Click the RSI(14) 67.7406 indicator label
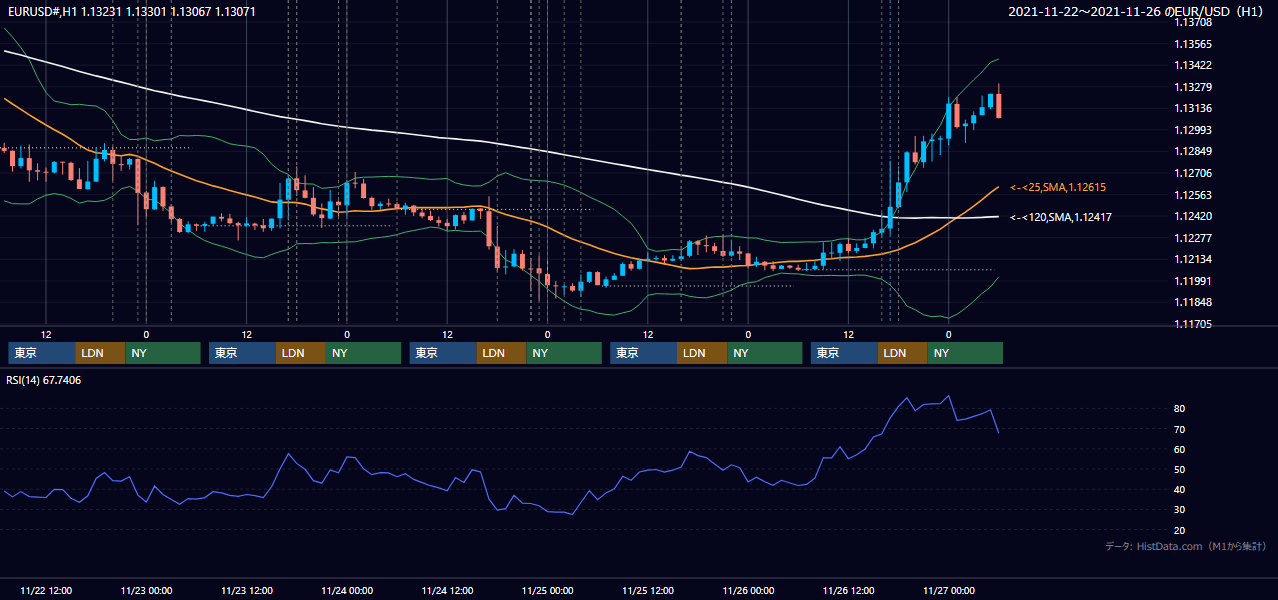Screen dimensions: 1278x600 [44, 380]
